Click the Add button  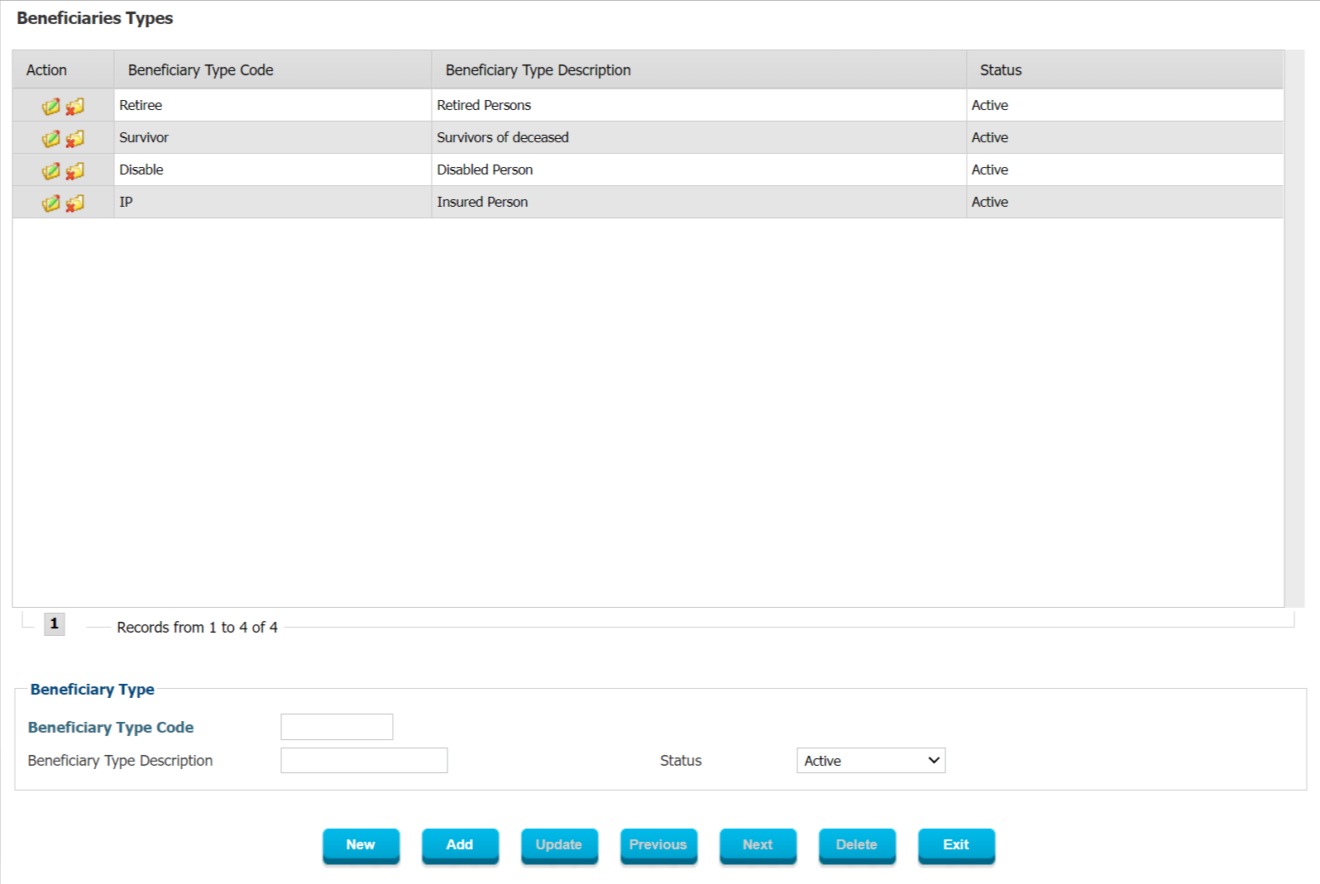460,845
